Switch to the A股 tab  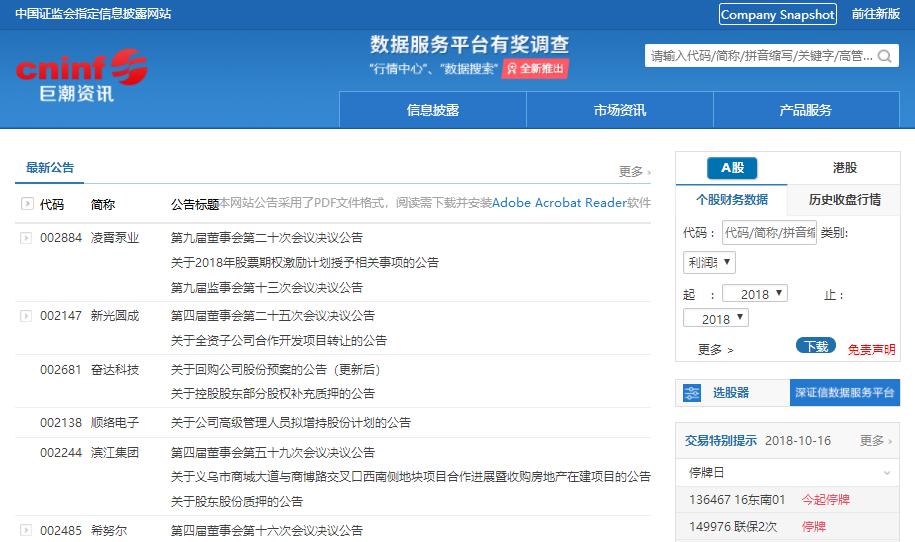point(732,168)
